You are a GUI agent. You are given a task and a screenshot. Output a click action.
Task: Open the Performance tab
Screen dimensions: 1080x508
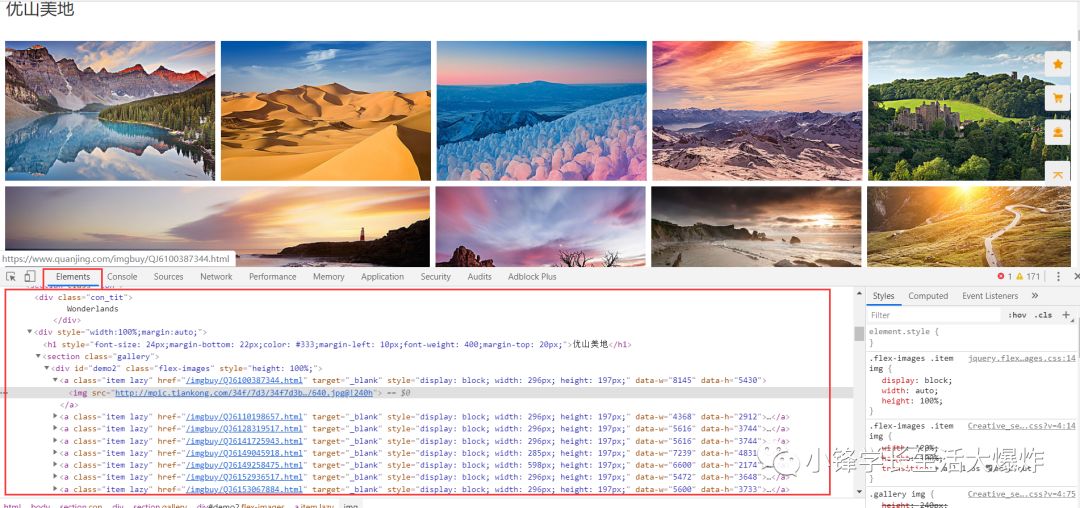click(x=273, y=277)
